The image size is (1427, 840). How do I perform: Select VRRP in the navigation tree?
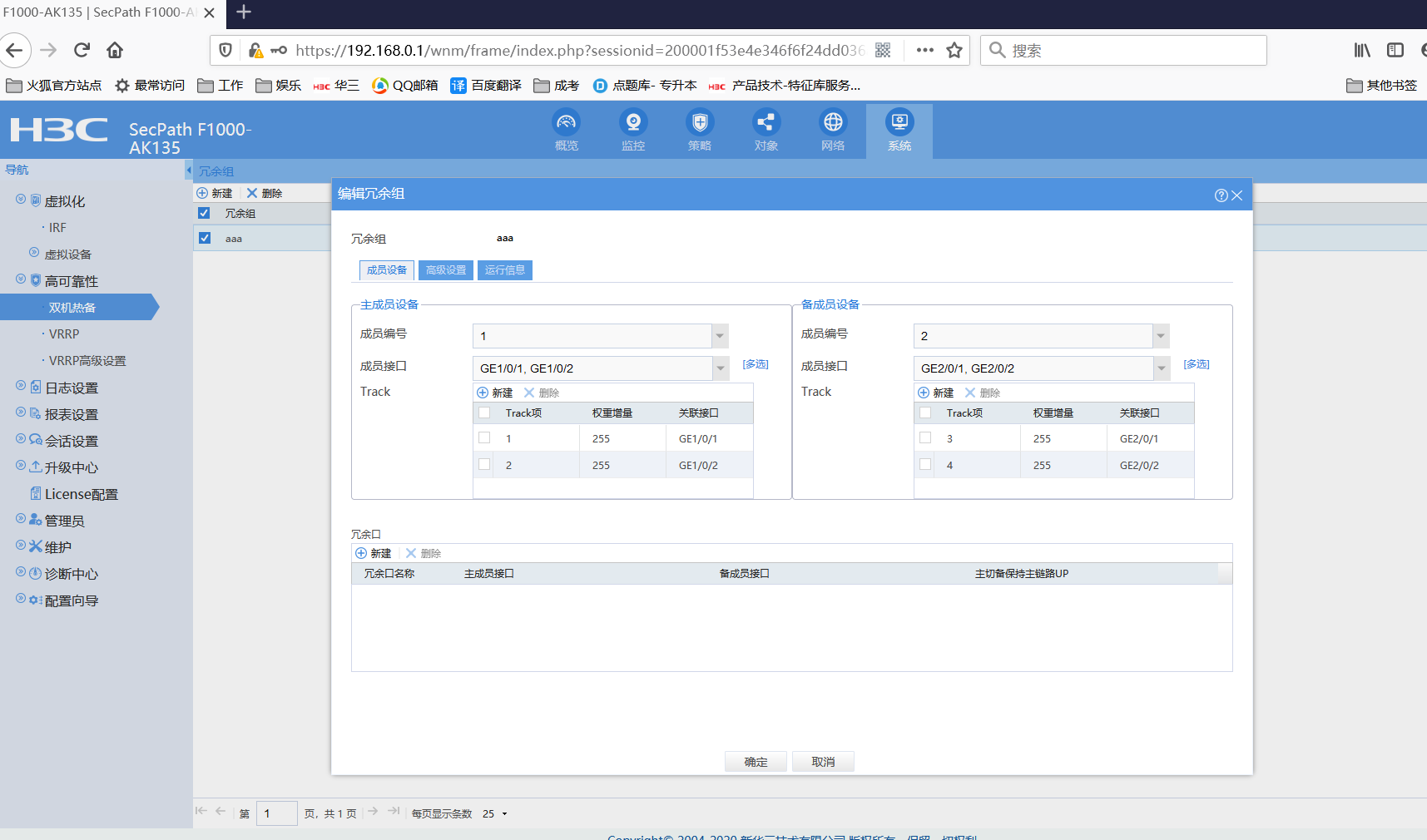click(64, 334)
